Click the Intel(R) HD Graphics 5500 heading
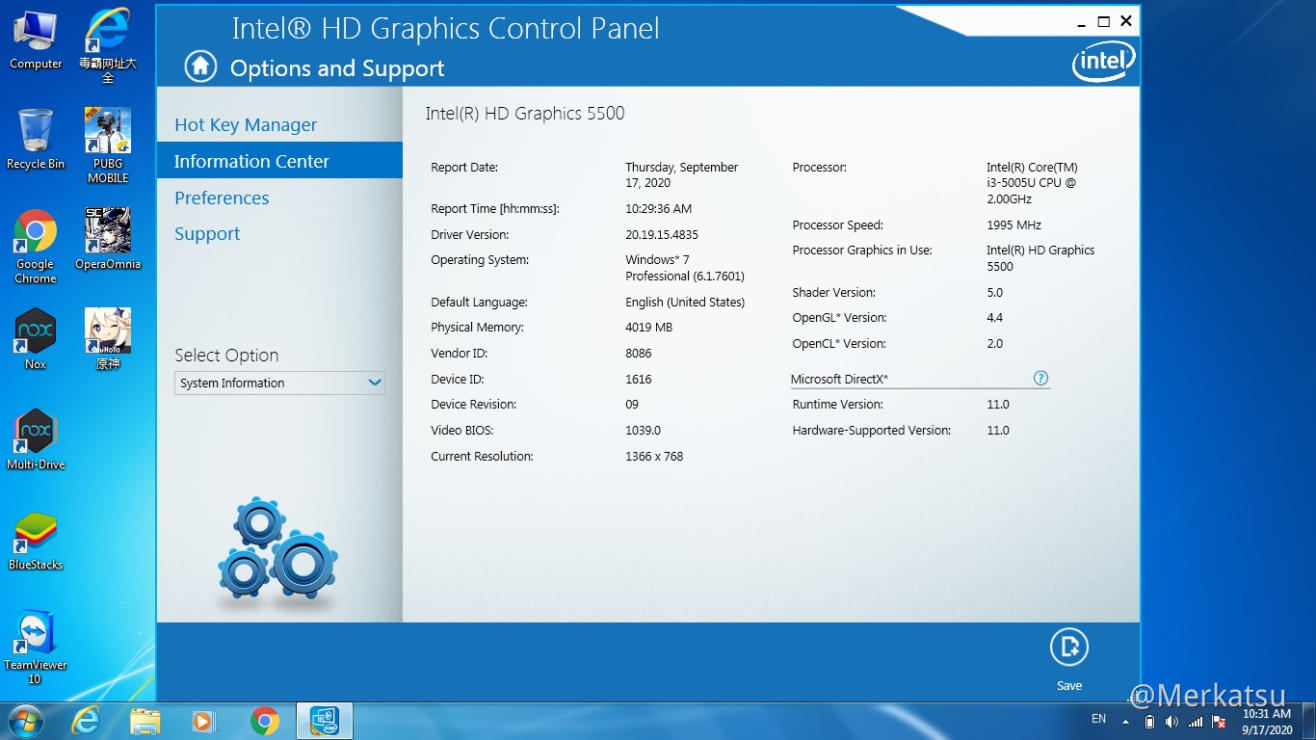1316x740 pixels. coord(525,114)
